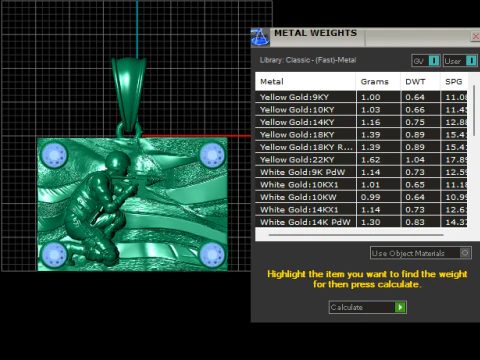
Task: Select the Yellow Gold:14KY row
Action: (x=361, y=122)
